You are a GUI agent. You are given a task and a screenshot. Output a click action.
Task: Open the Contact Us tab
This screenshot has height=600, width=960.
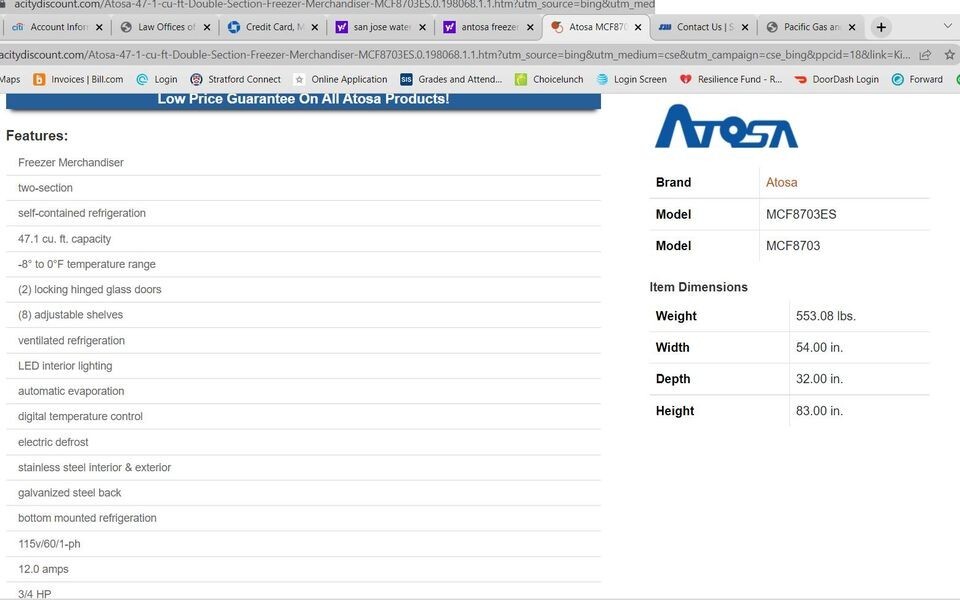click(704, 27)
